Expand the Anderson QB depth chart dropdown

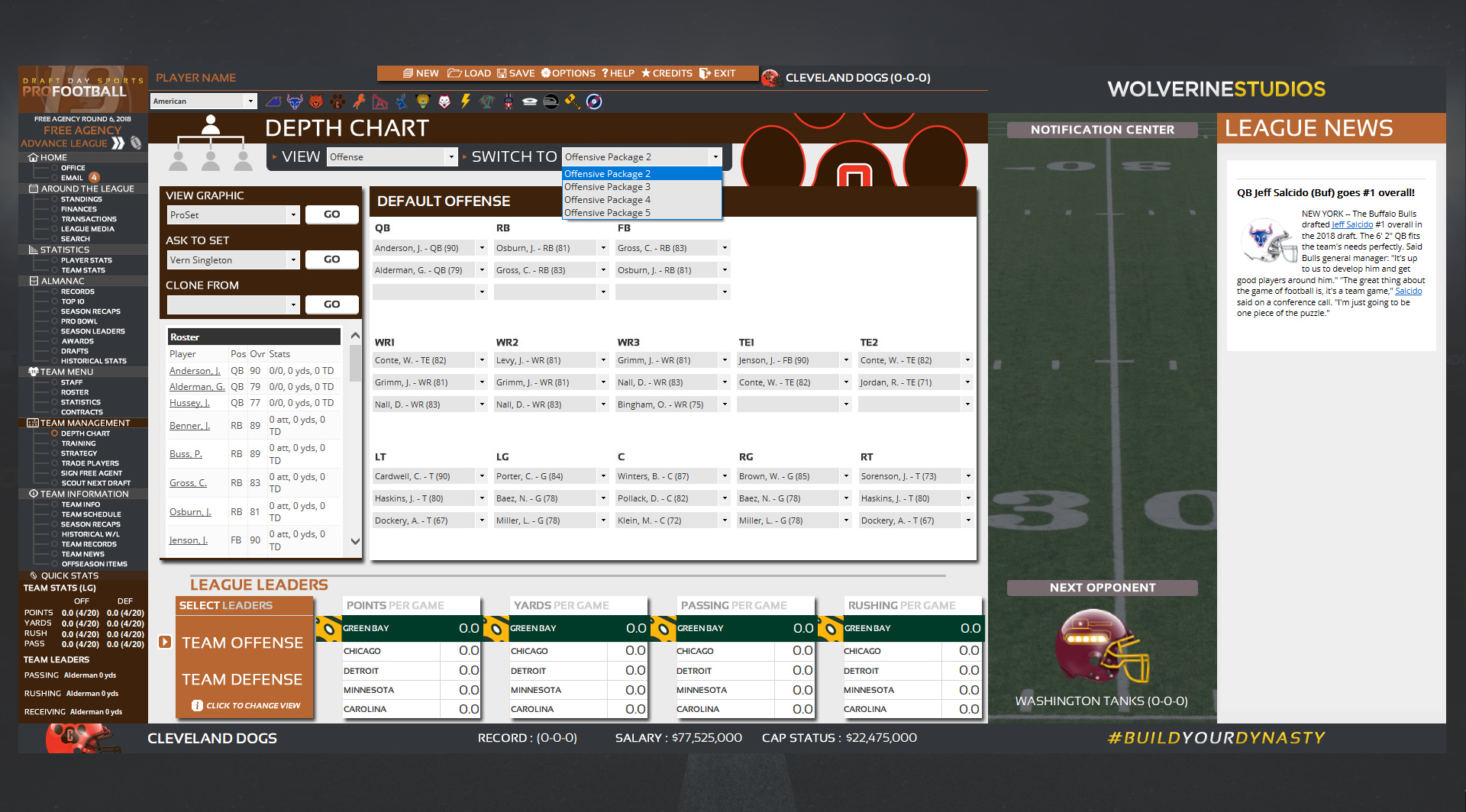[481, 247]
